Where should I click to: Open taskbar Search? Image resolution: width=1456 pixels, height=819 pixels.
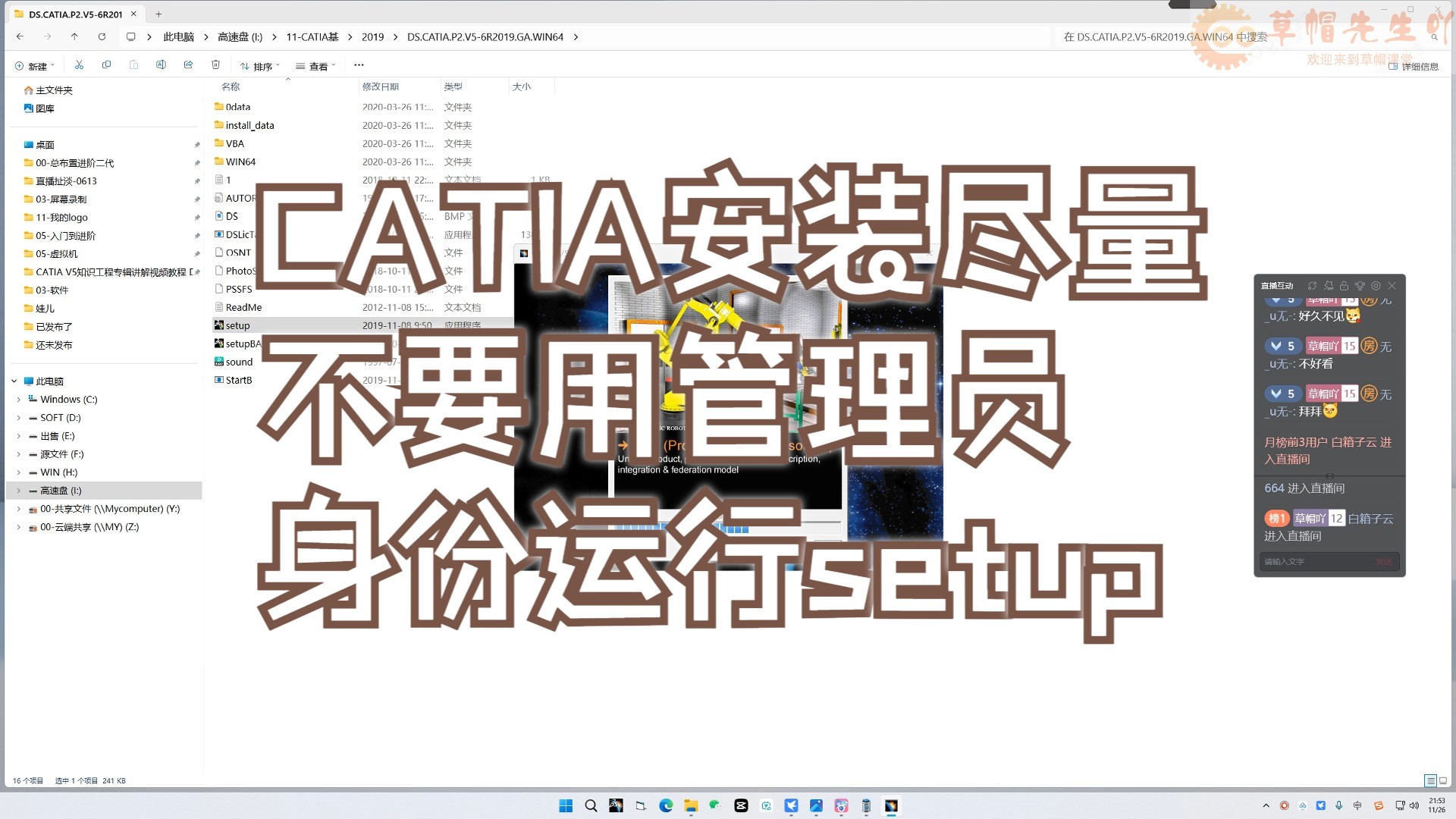[x=591, y=805]
